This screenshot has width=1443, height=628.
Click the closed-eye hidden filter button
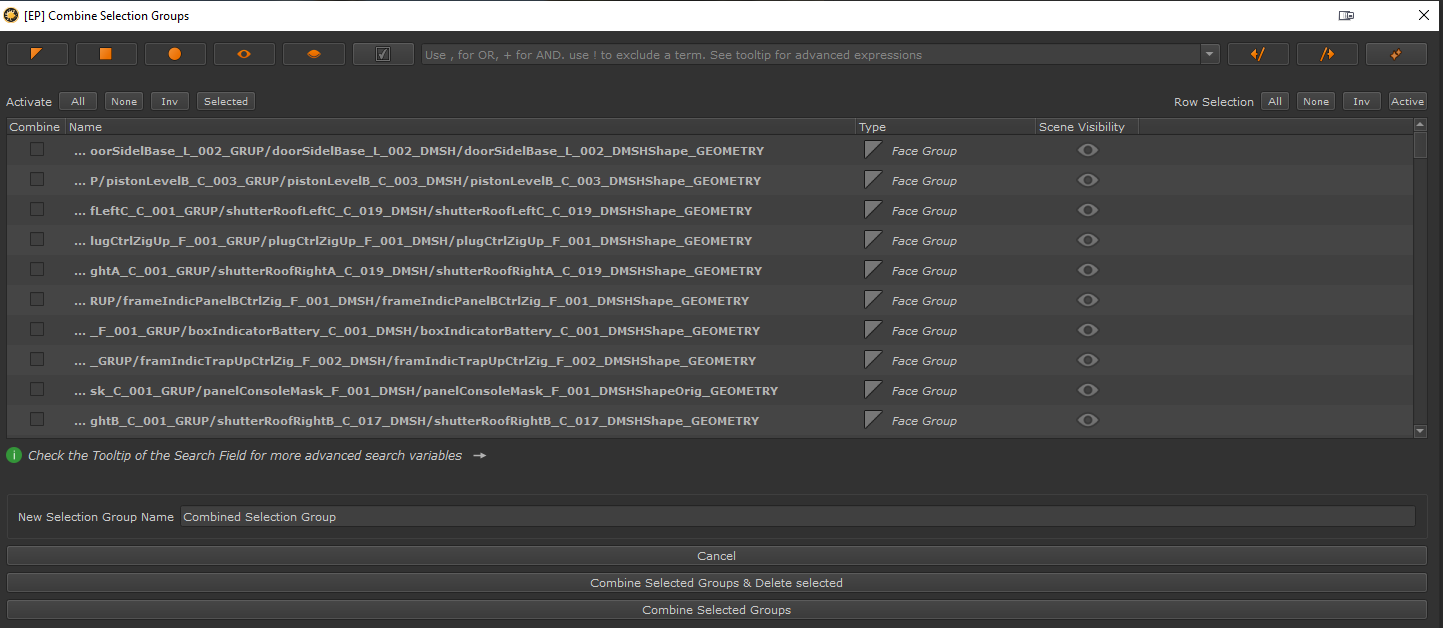click(313, 54)
